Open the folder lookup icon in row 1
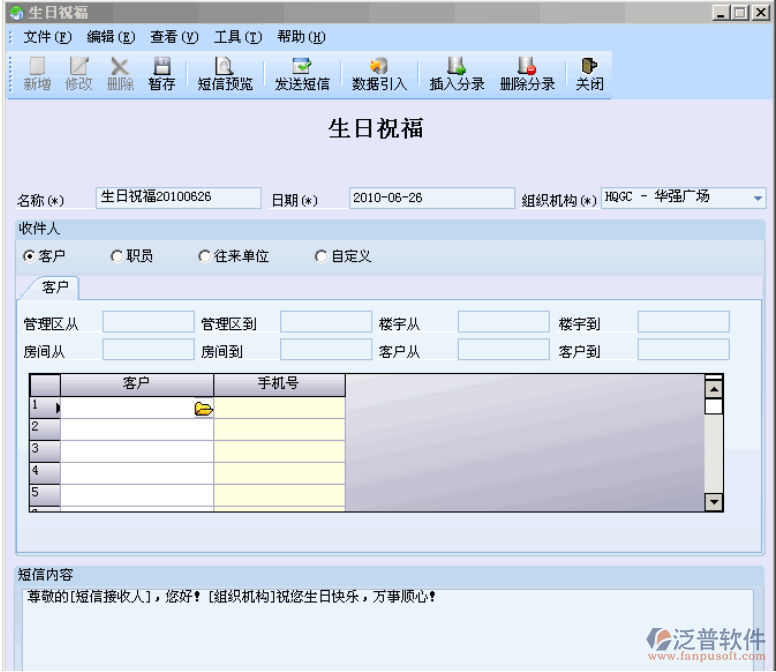 pos(203,408)
